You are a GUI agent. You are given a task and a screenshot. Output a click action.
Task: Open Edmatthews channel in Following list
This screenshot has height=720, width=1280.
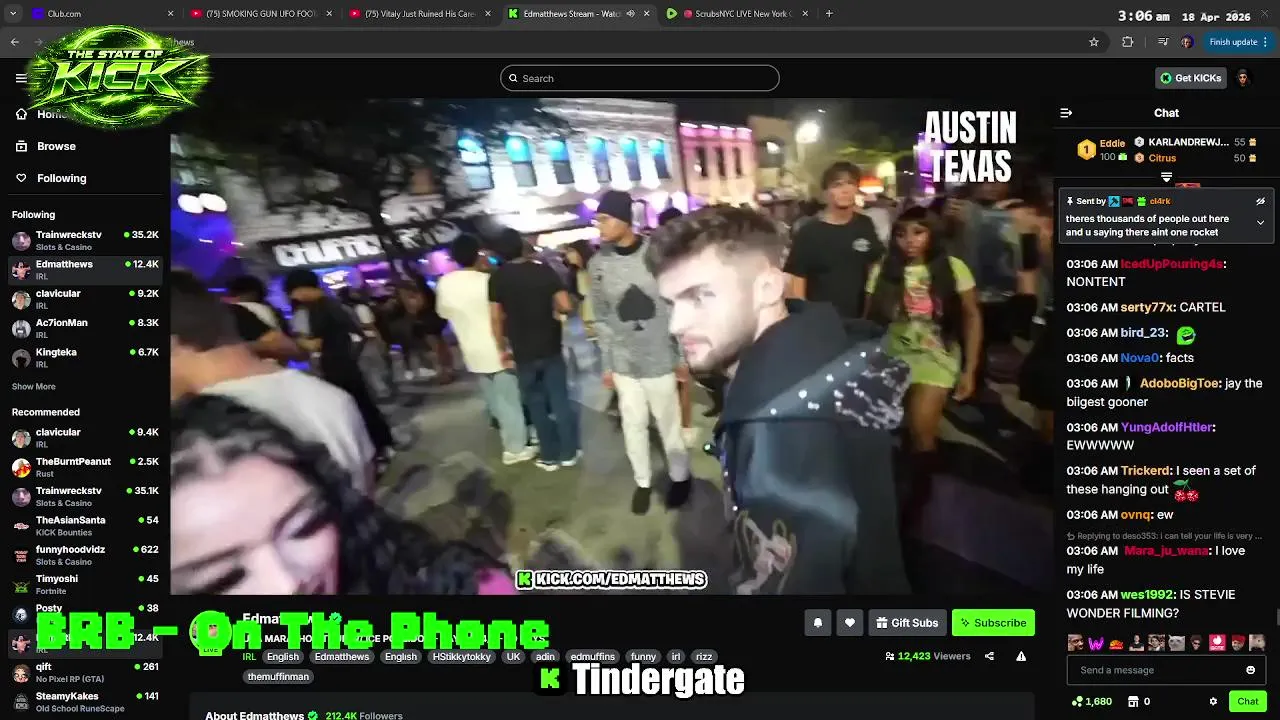[x=85, y=270]
